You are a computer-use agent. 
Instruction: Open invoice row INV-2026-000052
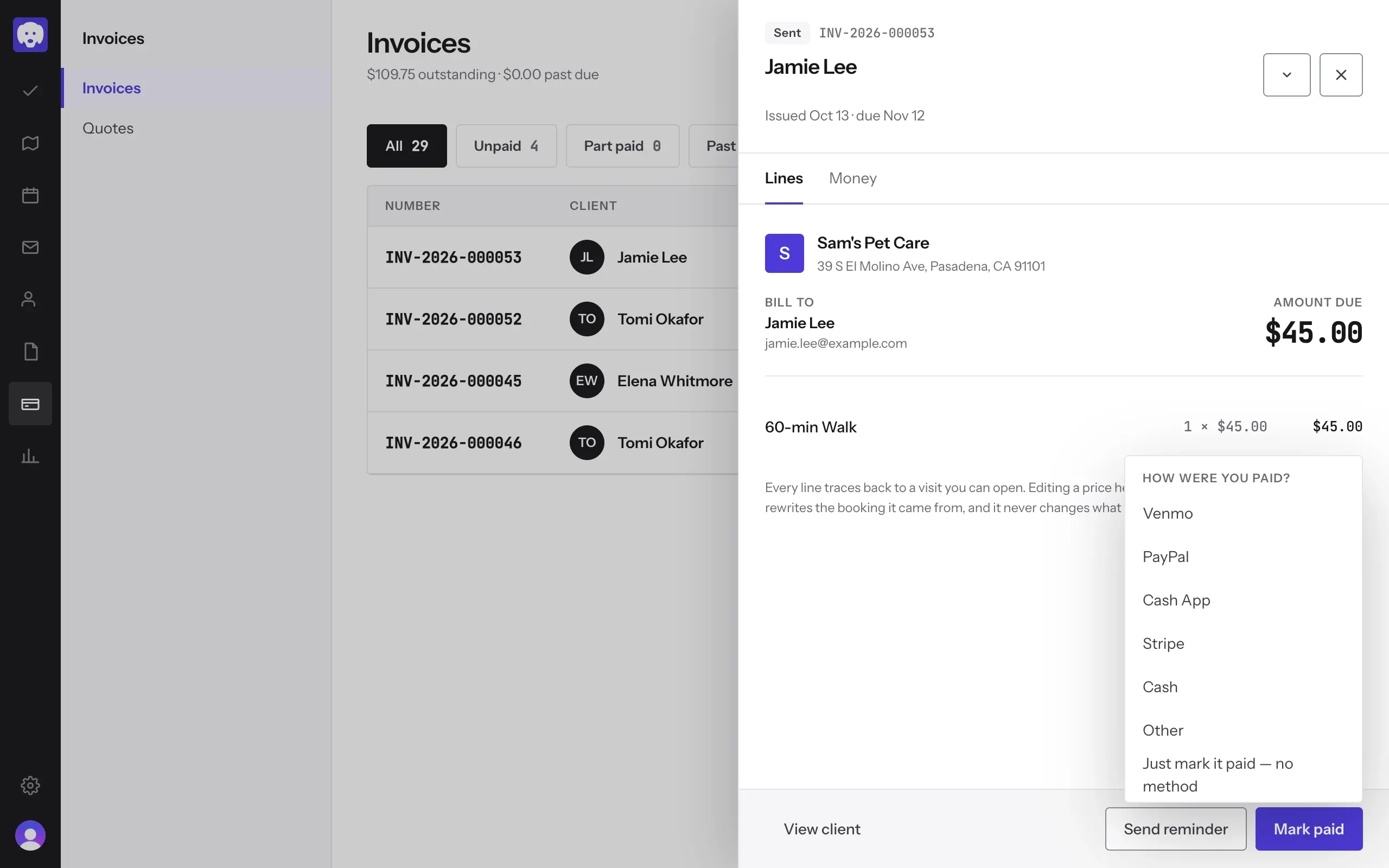553,319
